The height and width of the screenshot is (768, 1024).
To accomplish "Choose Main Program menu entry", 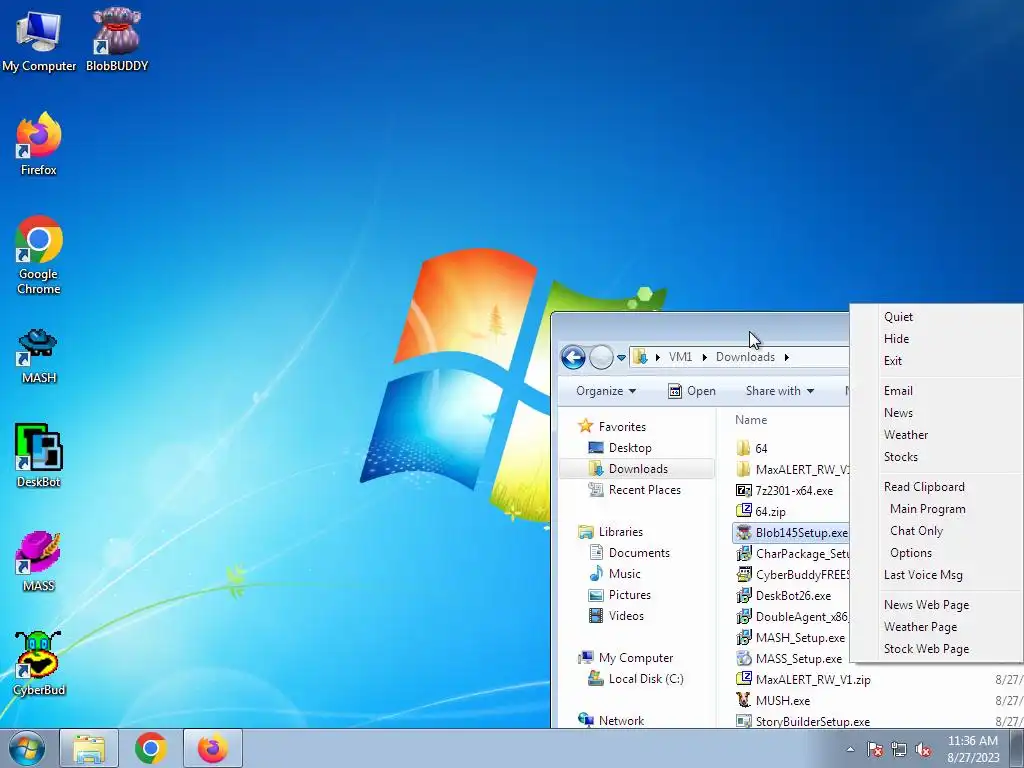I will point(927,509).
